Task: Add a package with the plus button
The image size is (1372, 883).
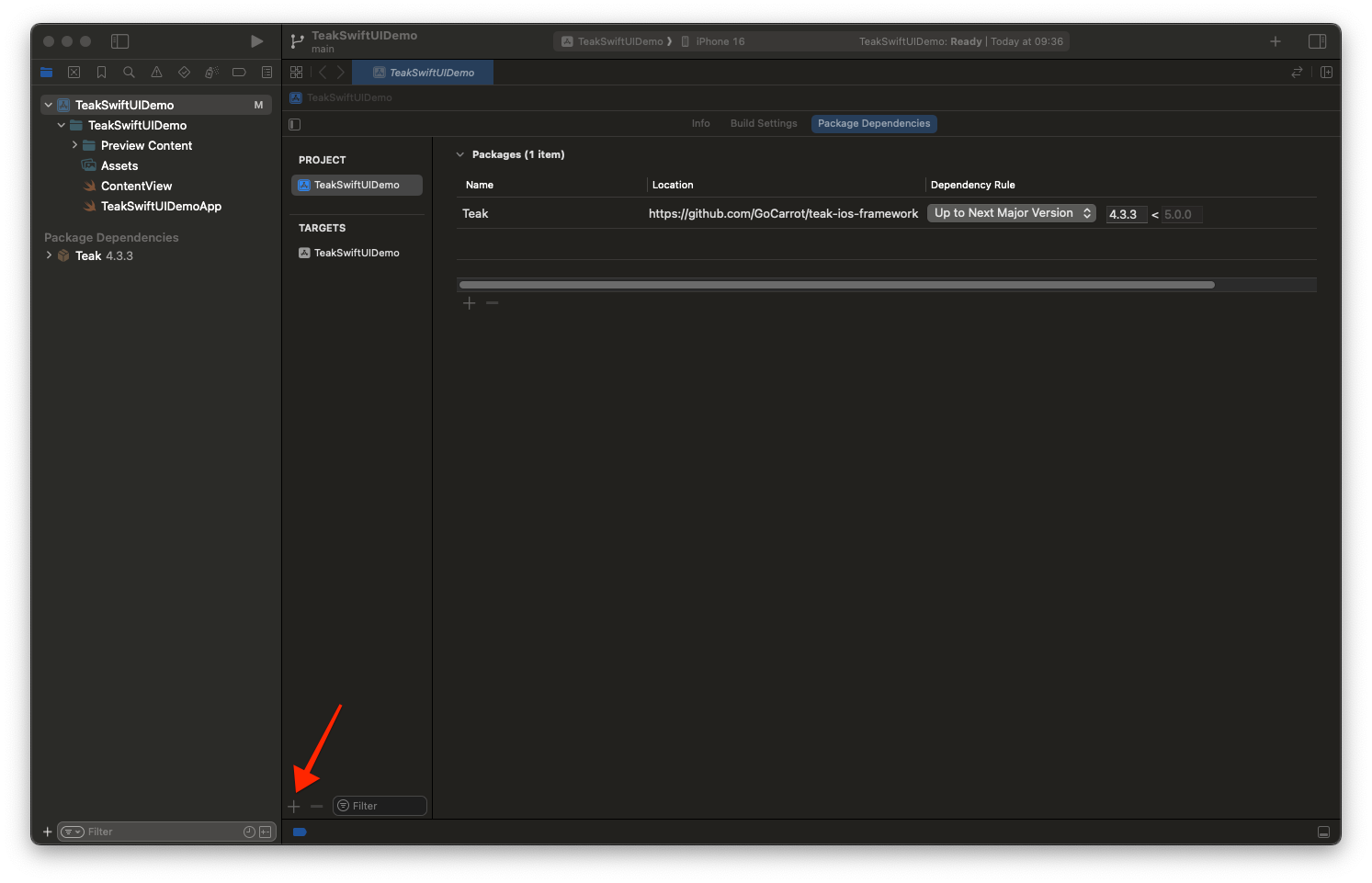Action: (x=469, y=303)
